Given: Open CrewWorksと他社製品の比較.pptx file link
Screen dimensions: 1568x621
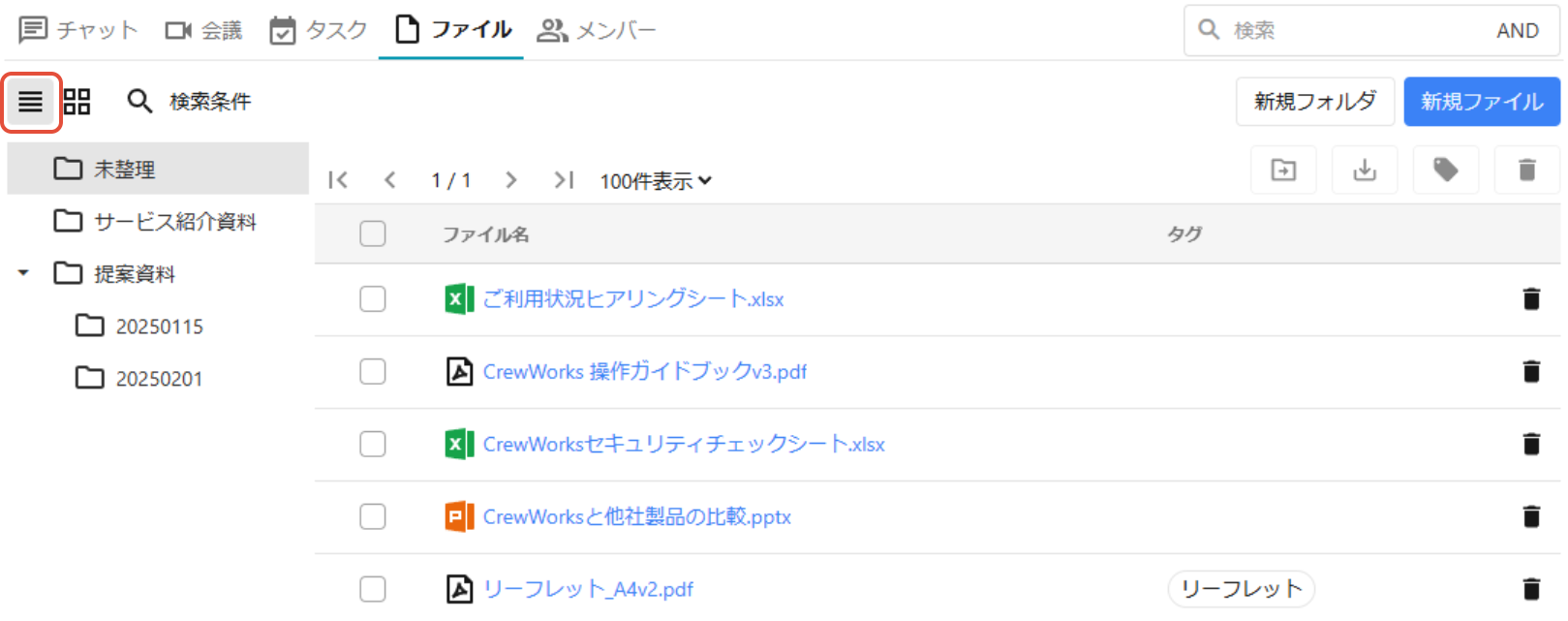Looking at the screenshot, I should pyautogui.click(x=637, y=517).
